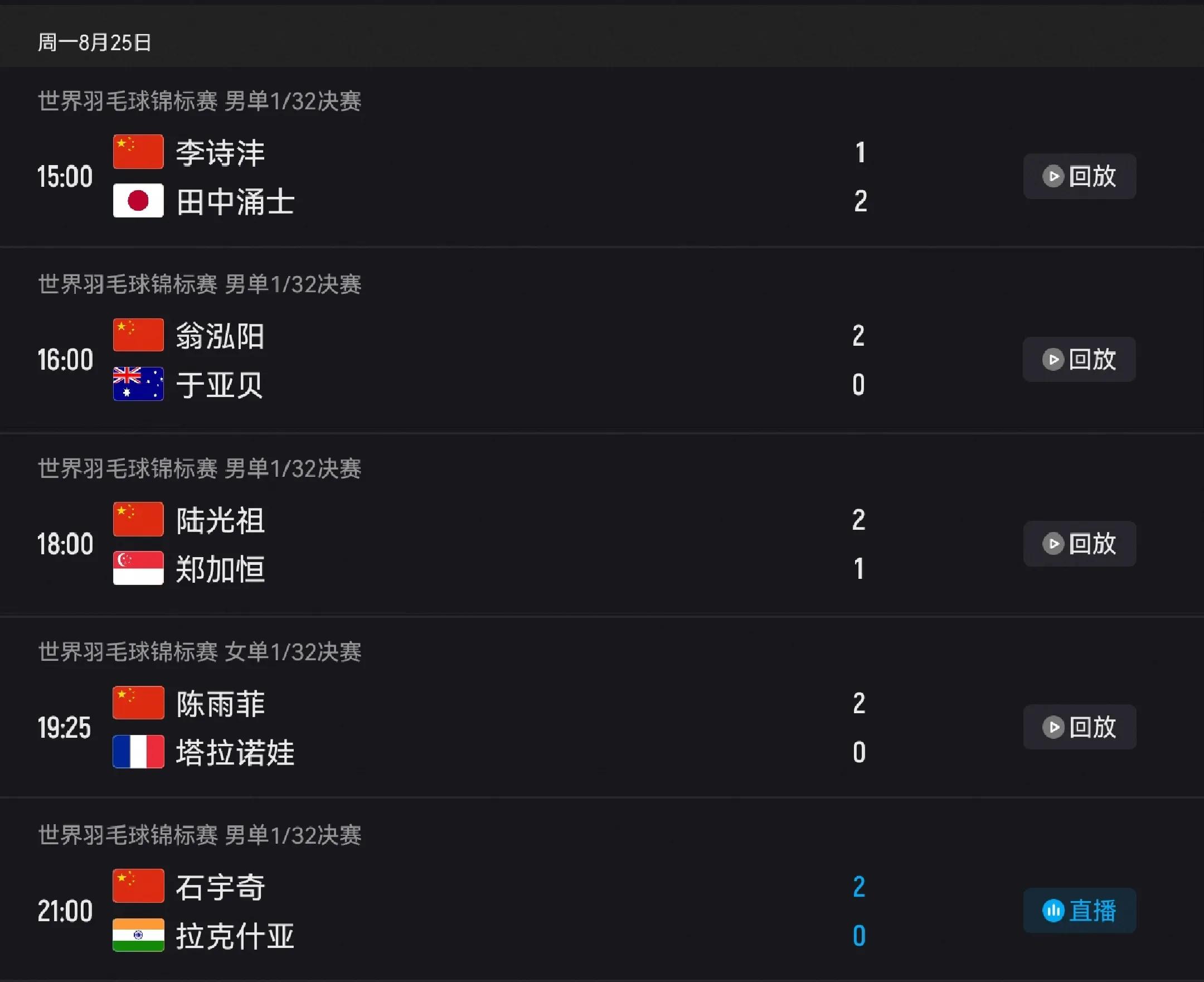Watch live stream of 石宇奇 match
This screenshot has height=982, width=1204.
[1079, 910]
